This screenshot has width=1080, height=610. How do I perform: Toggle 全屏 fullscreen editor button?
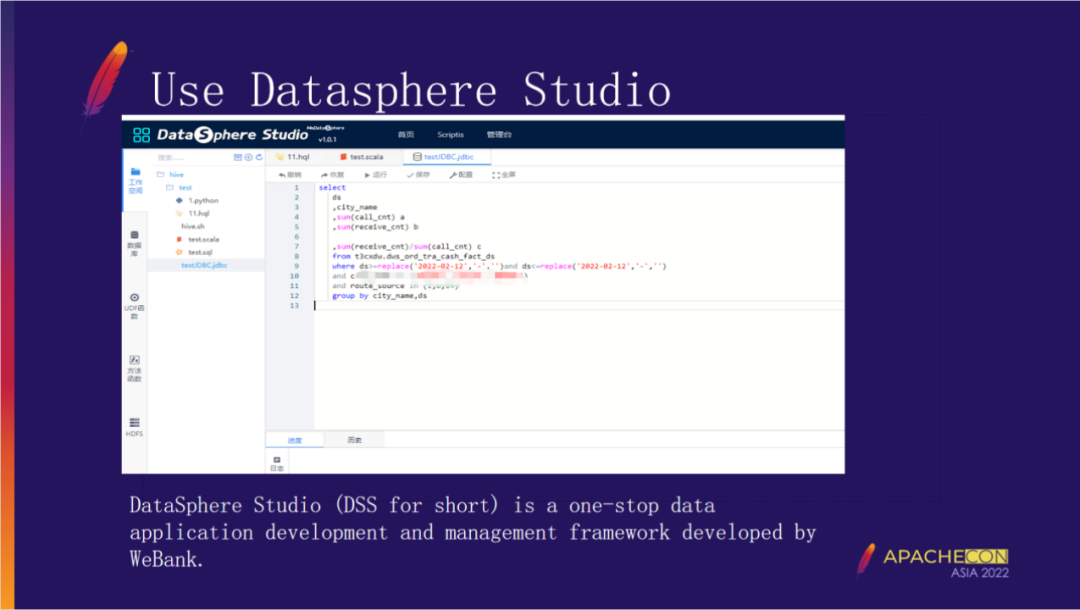pyautogui.click(x=503, y=175)
